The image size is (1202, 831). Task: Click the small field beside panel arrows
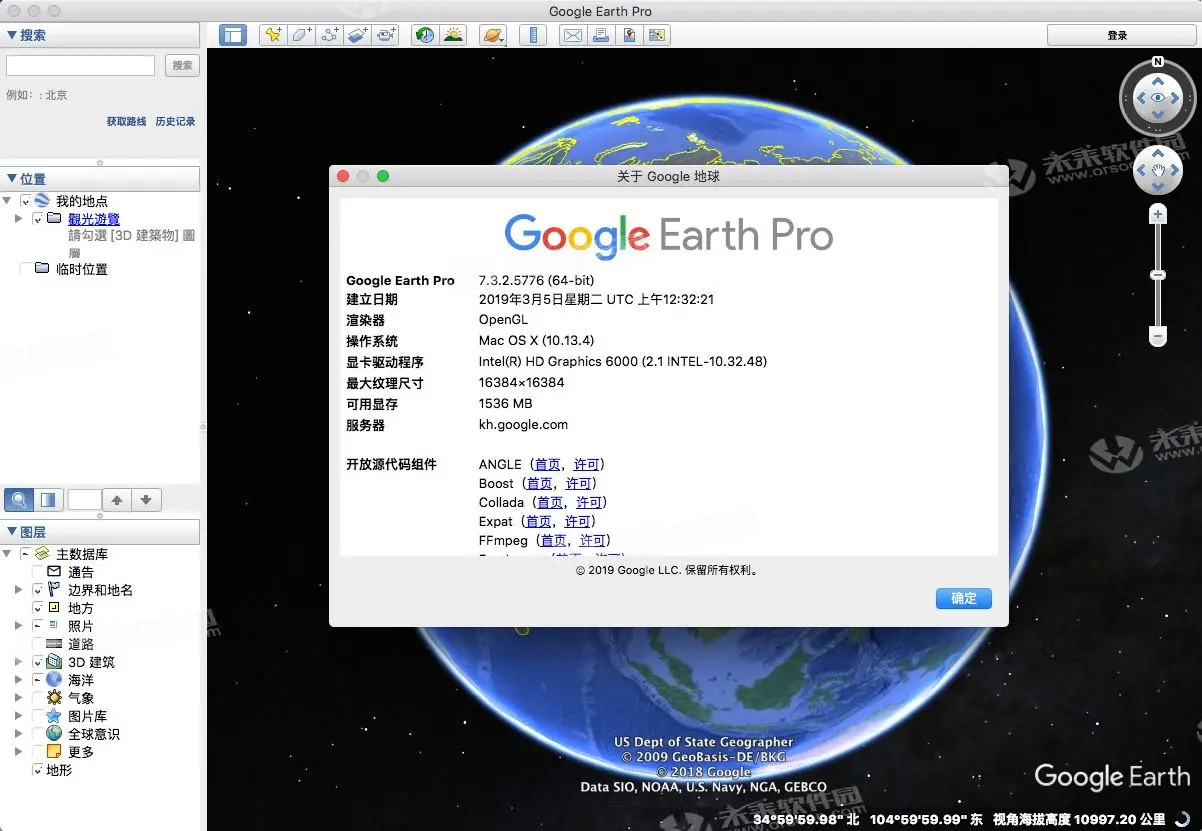click(84, 499)
